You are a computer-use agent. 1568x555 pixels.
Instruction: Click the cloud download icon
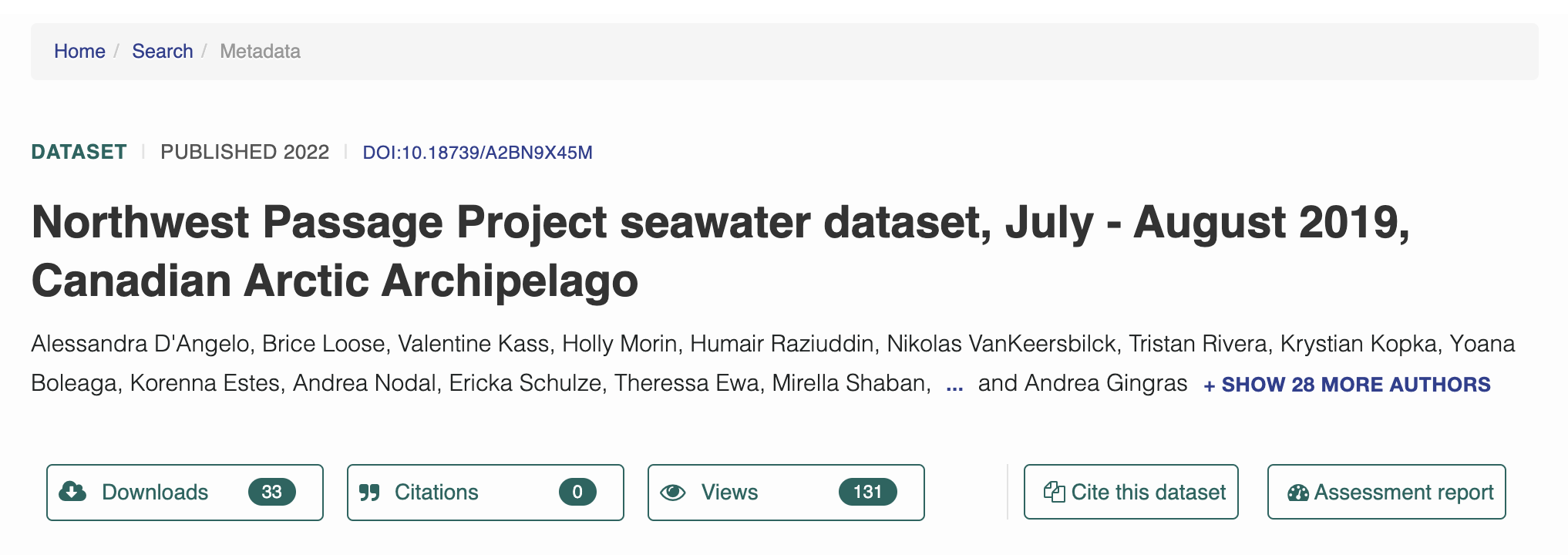[x=73, y=492]
